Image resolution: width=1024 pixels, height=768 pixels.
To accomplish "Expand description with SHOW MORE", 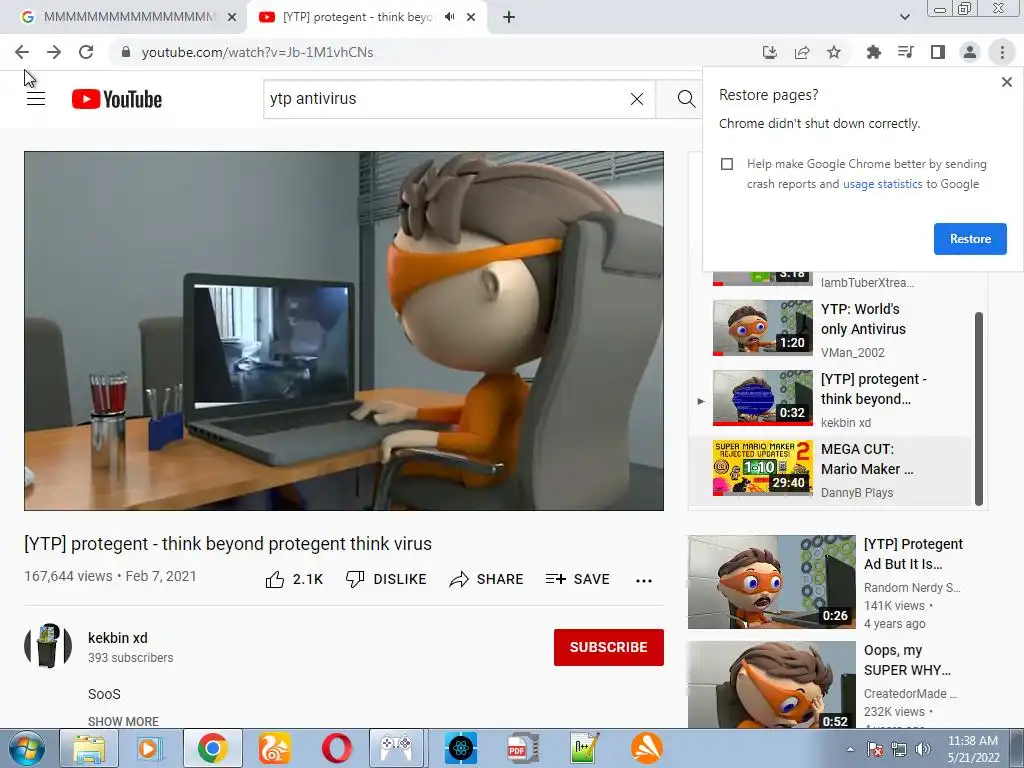I will click(x=123, y=721).
